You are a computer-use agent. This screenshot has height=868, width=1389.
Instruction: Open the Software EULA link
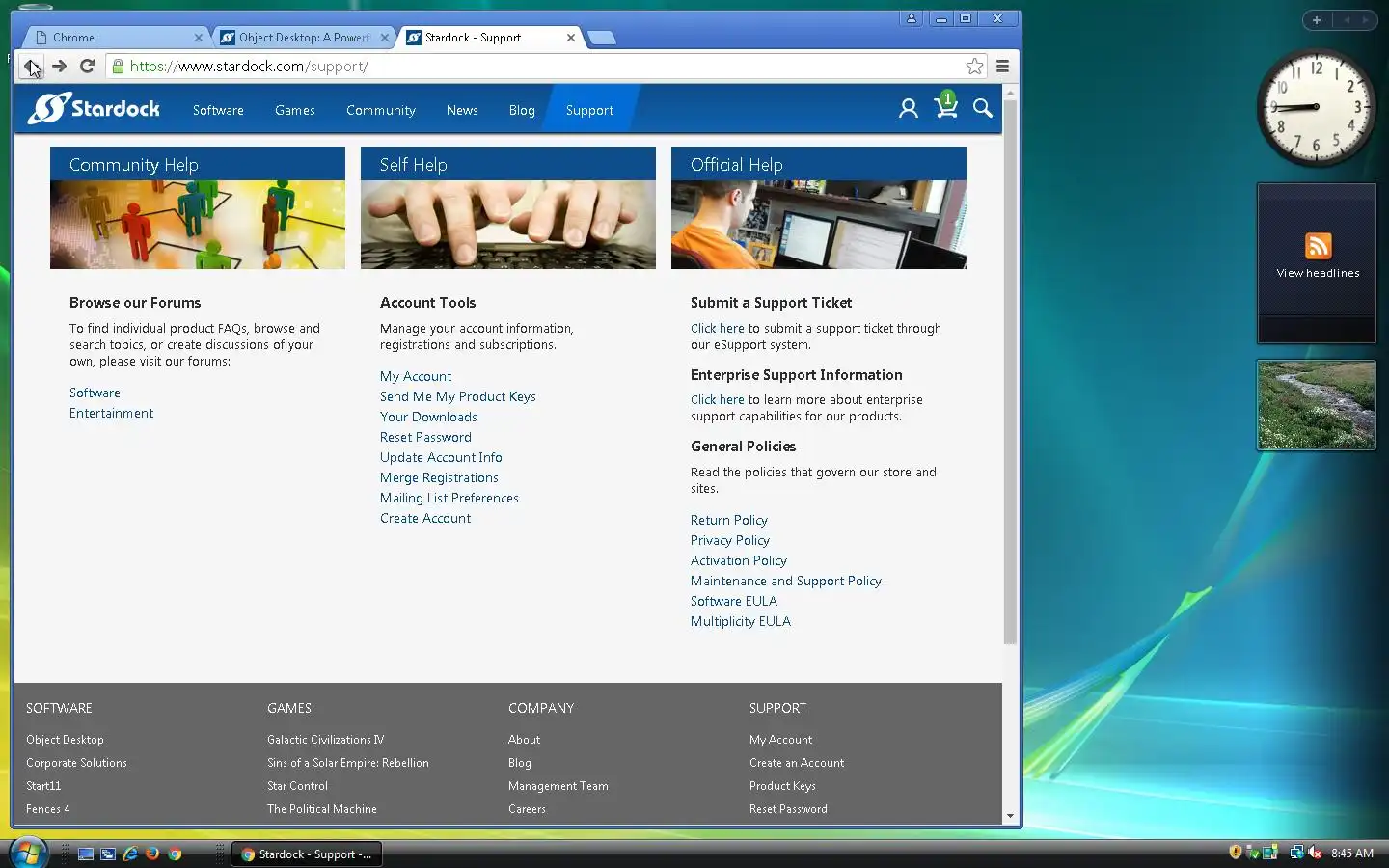[x=733, y=601]
